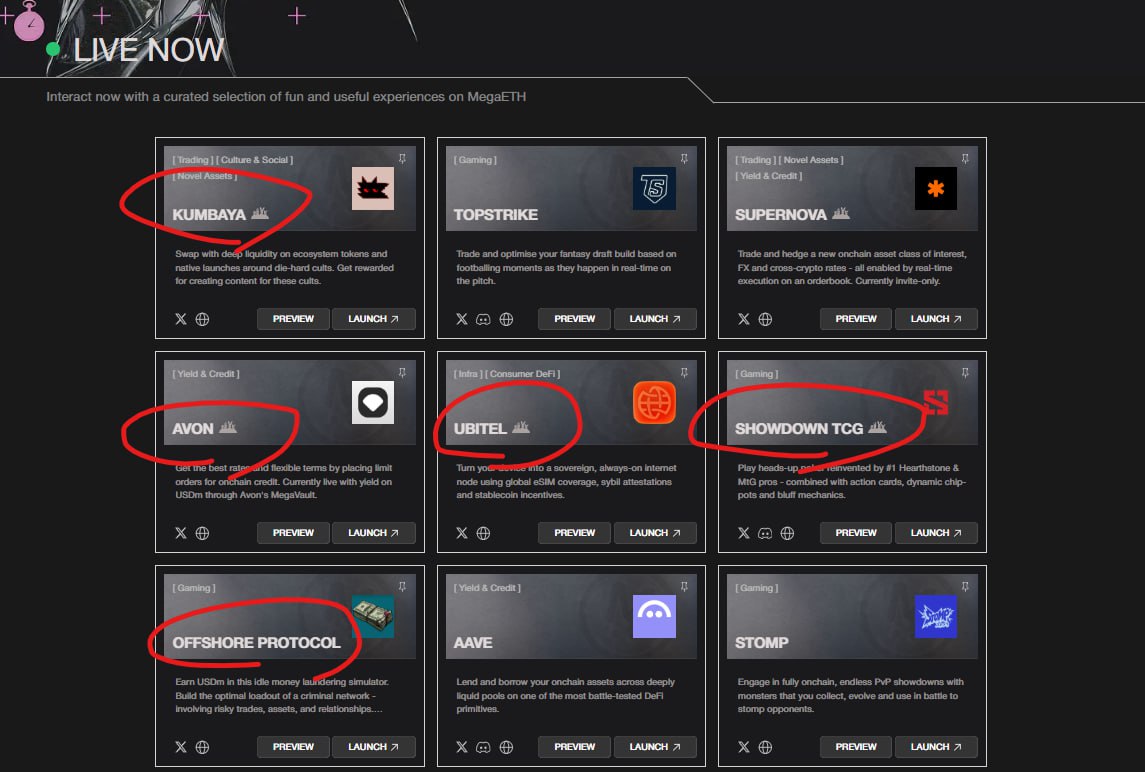This screenshot has height=772, width=1145.
Task: Preview the TopStrike app
Action: [575, 319]
